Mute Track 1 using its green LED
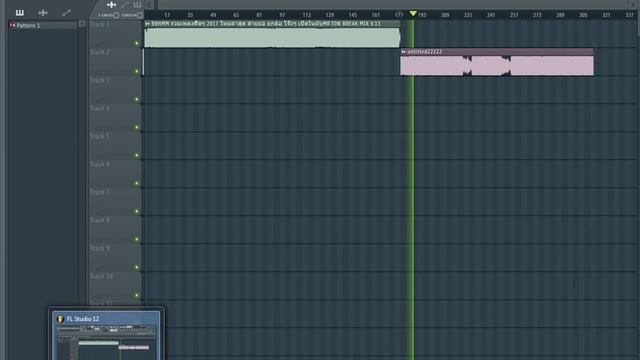640x360 pixels. coord(137,43)
